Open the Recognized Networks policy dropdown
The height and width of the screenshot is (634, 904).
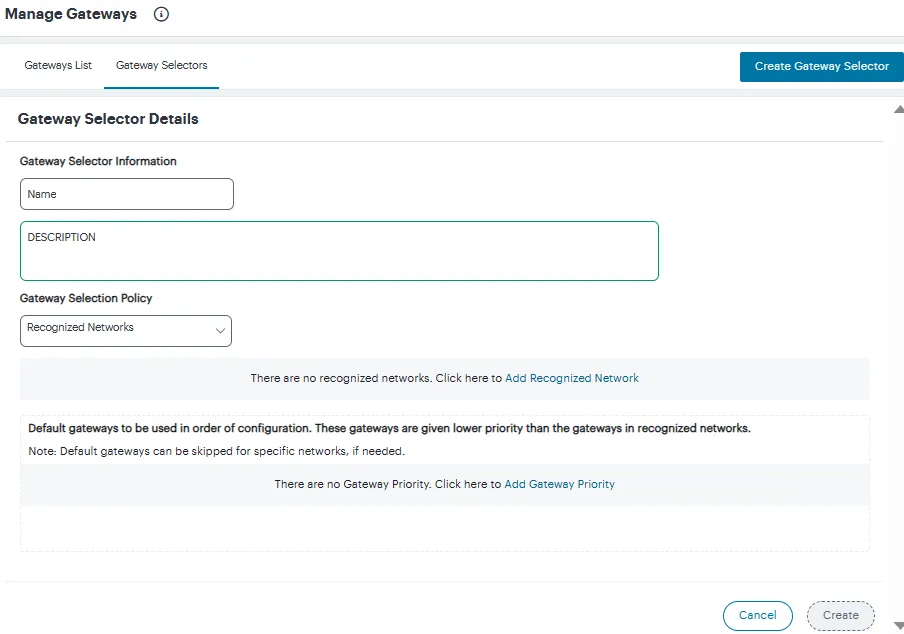(126, 331)
